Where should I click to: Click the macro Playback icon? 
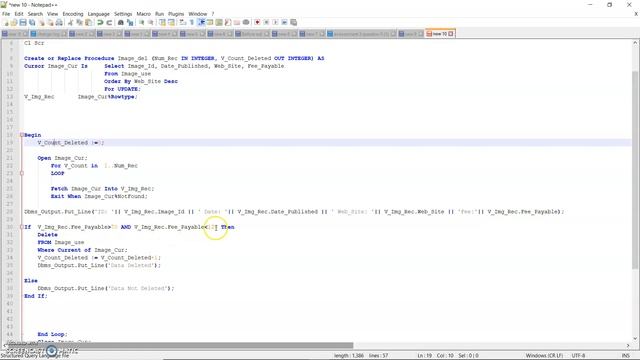pos(275,22)
